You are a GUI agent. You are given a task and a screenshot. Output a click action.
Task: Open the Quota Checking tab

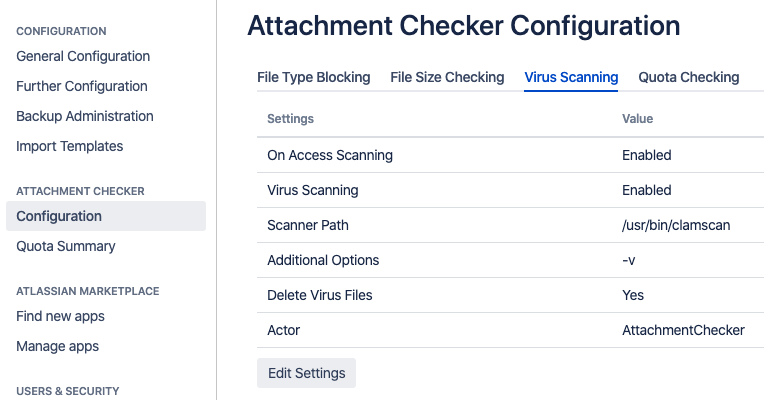coord(688,77)
